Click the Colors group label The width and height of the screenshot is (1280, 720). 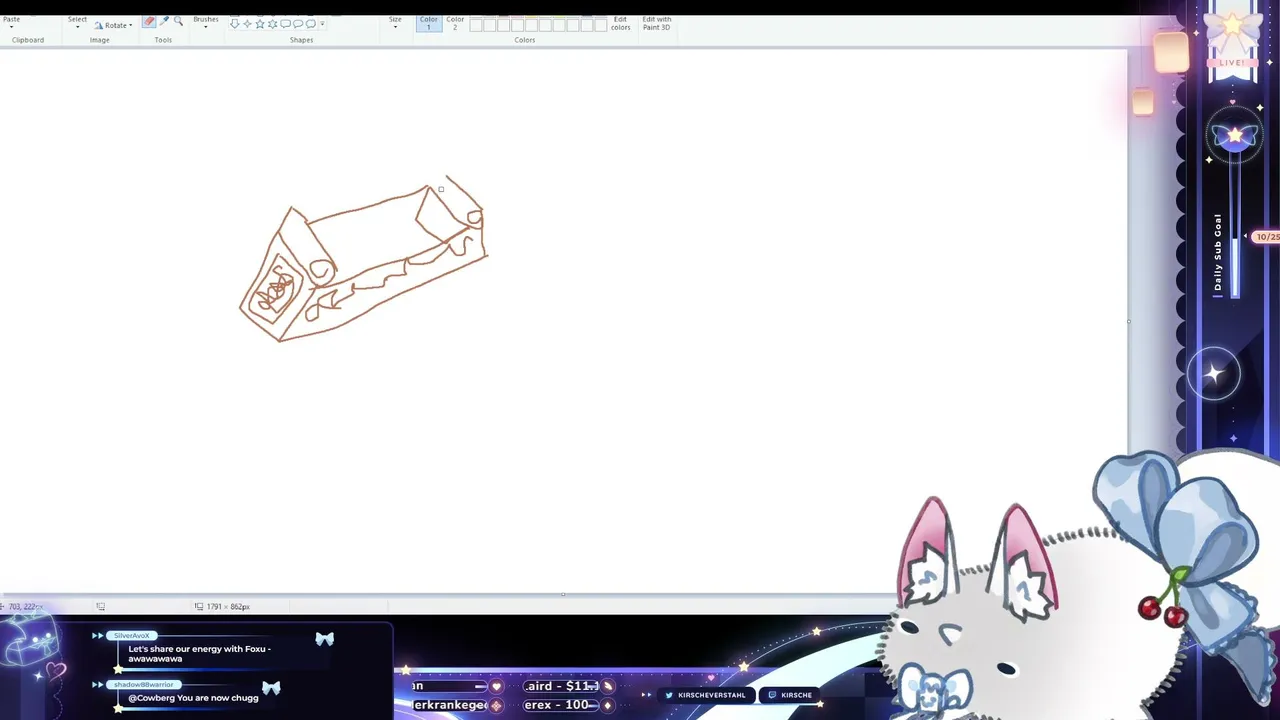point(525,40)
